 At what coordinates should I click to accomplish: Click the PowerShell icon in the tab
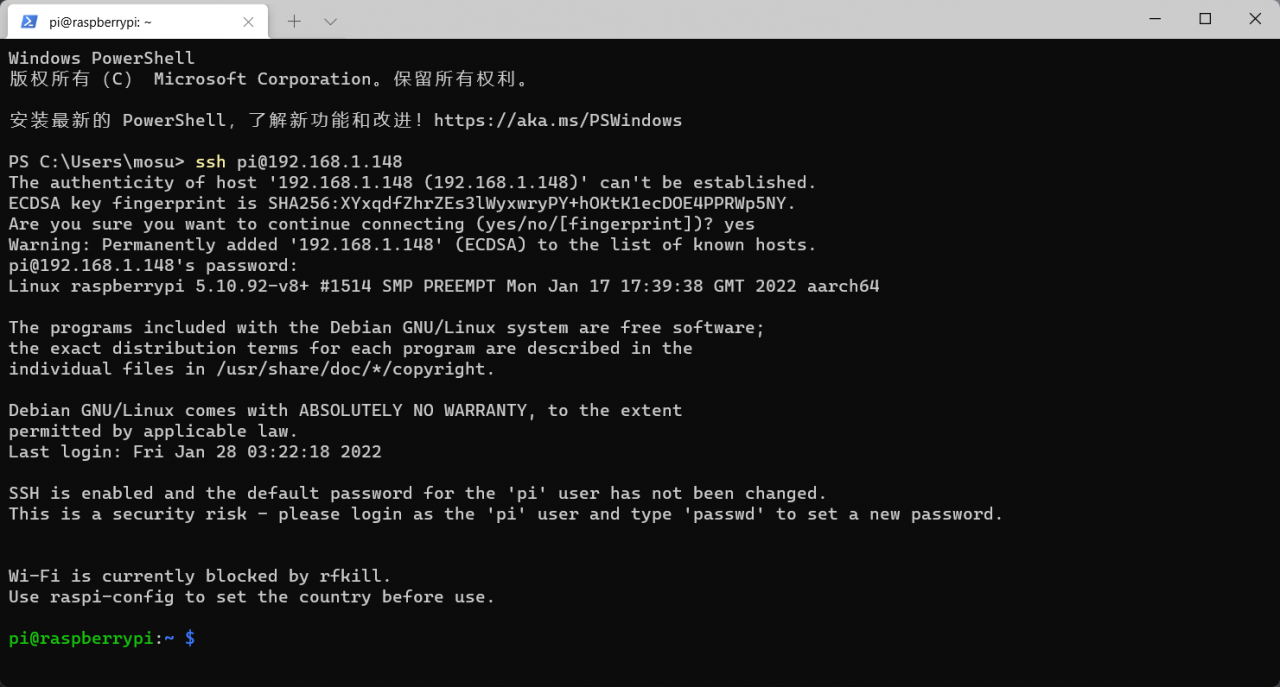tap(29, 21)
